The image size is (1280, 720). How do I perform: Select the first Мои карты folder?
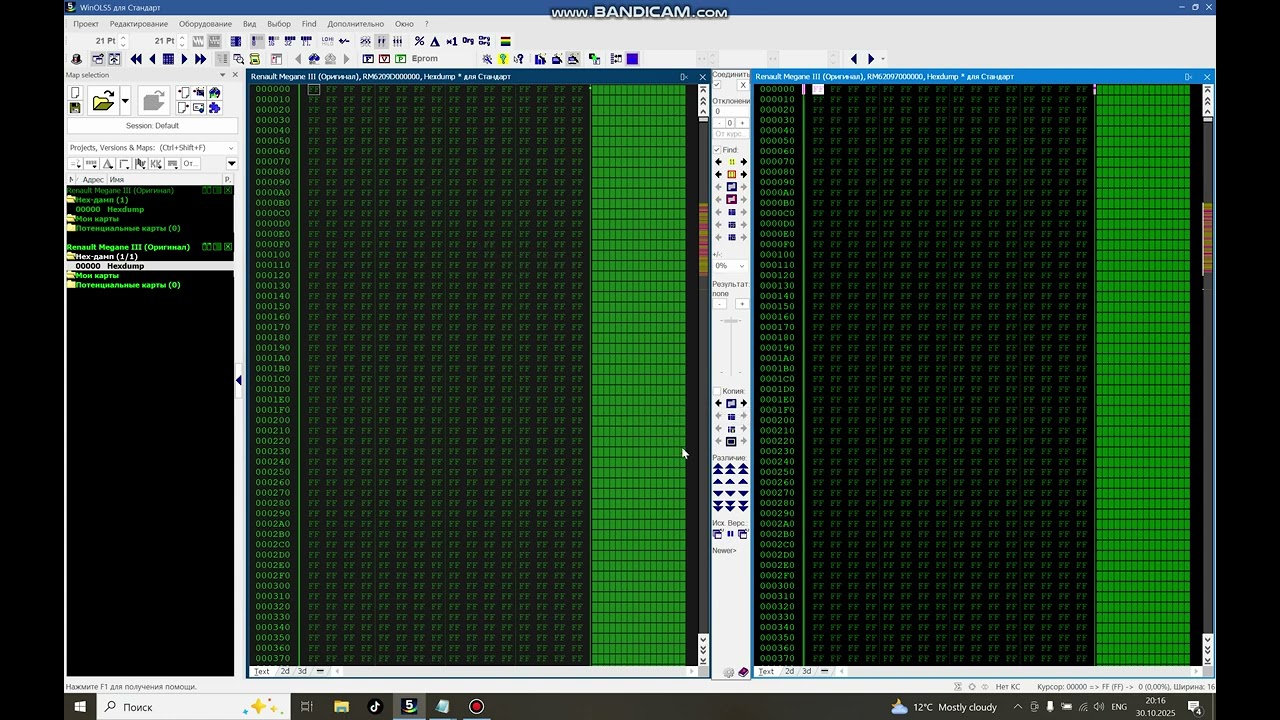coord(97,219)
